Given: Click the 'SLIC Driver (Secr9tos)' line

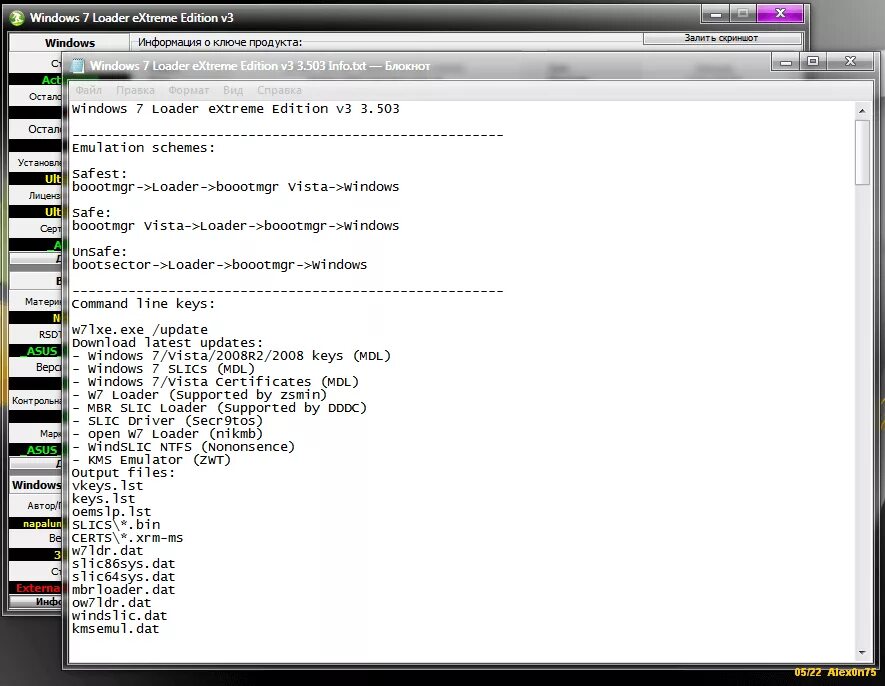Looking at the screenshot, I should click(x=167, y=421).
